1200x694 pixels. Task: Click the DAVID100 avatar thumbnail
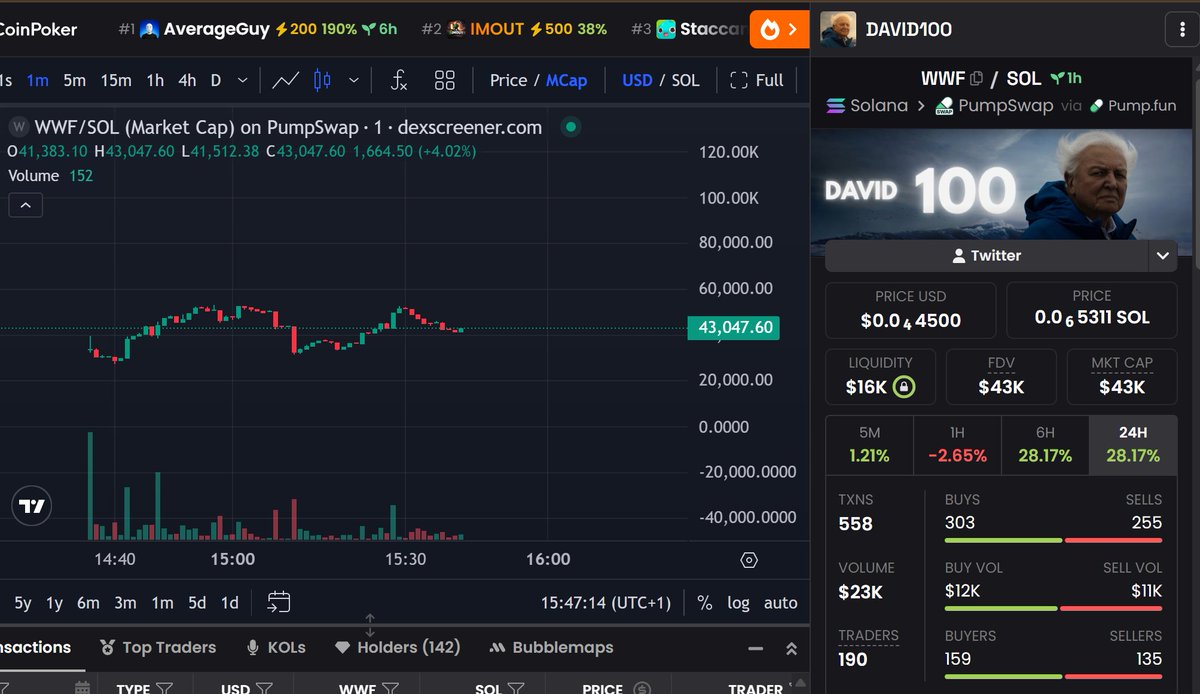(838, 30)
